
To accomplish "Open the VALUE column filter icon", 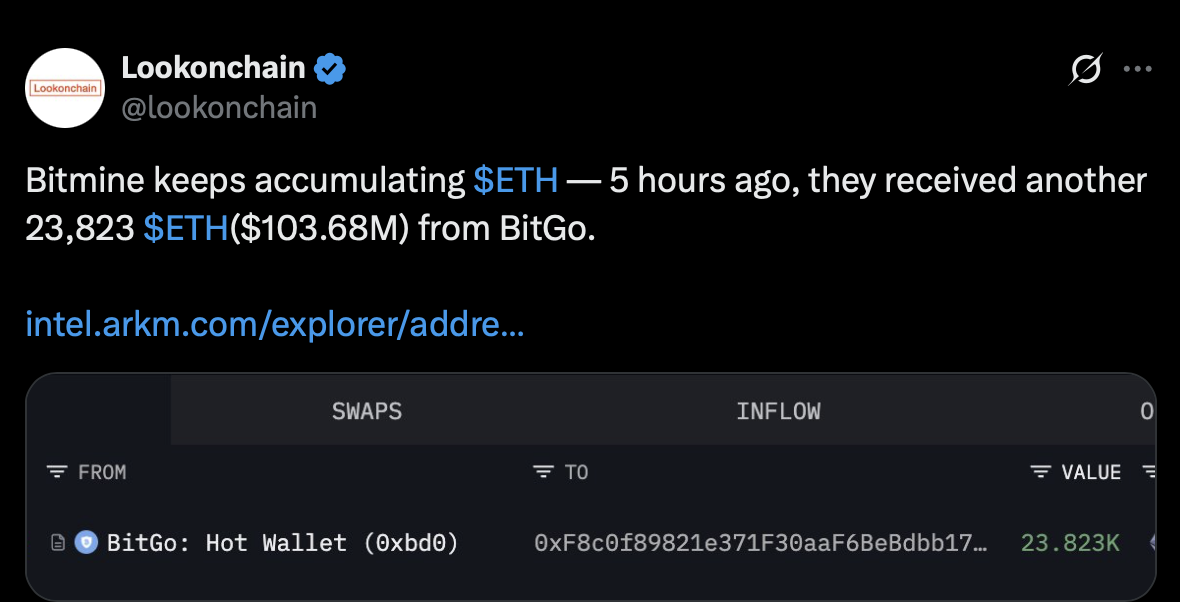I will pos(1041,472).
